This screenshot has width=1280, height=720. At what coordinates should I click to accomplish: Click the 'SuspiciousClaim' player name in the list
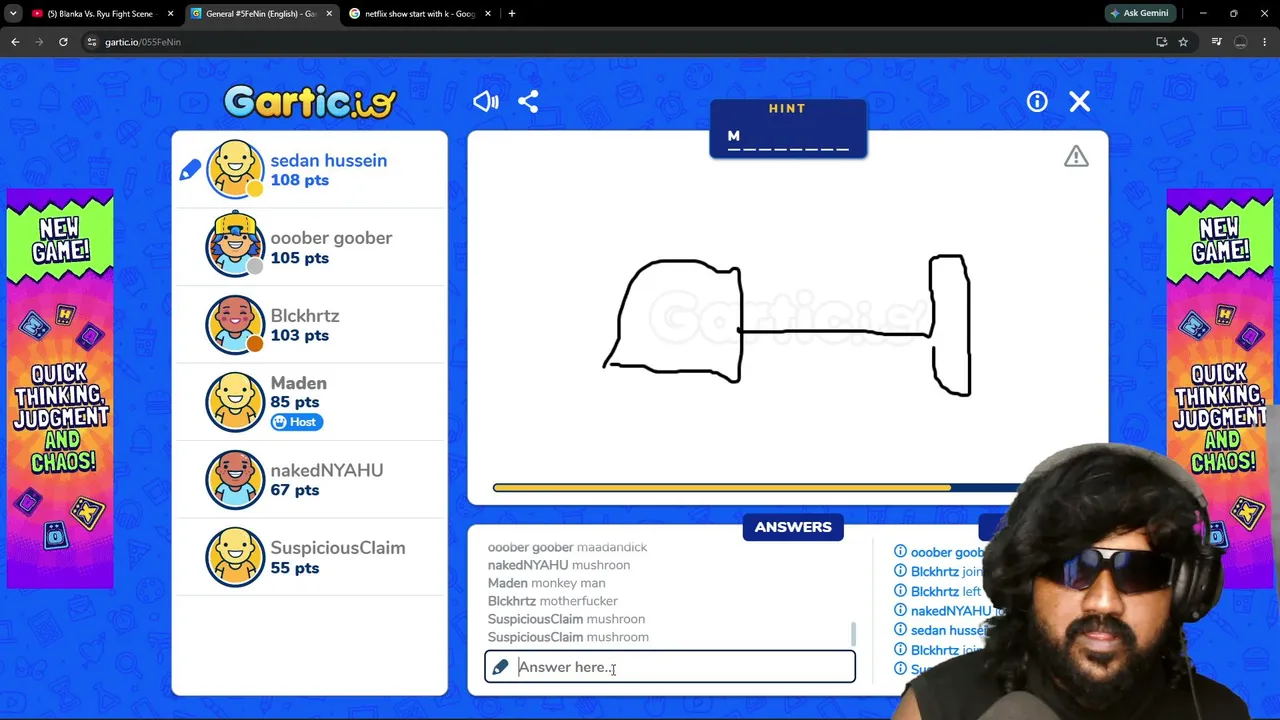337,548
